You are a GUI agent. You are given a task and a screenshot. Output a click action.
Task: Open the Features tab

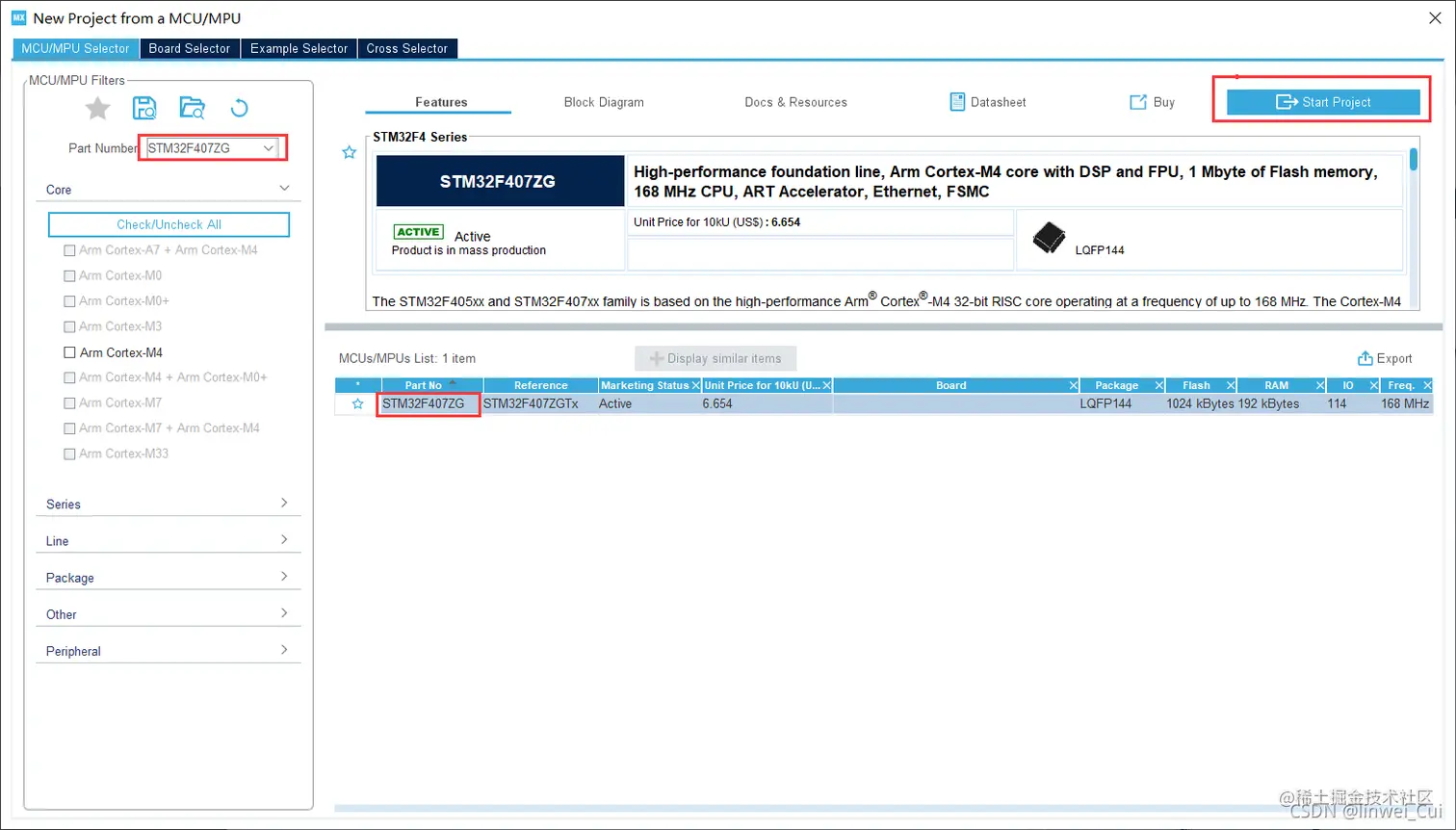point(441,102)
